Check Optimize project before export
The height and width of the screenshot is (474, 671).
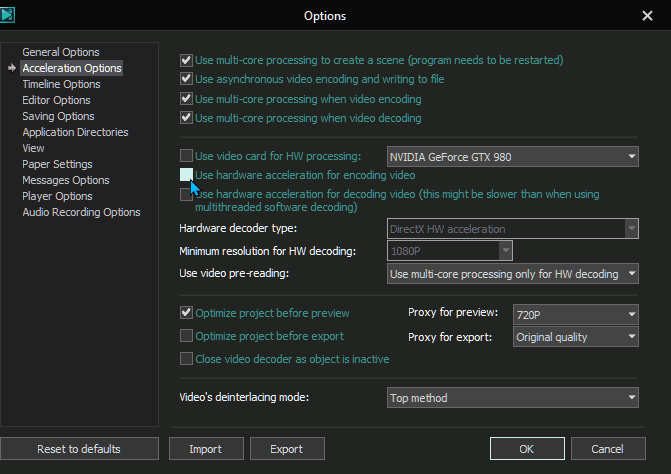(x=186, y=336)
